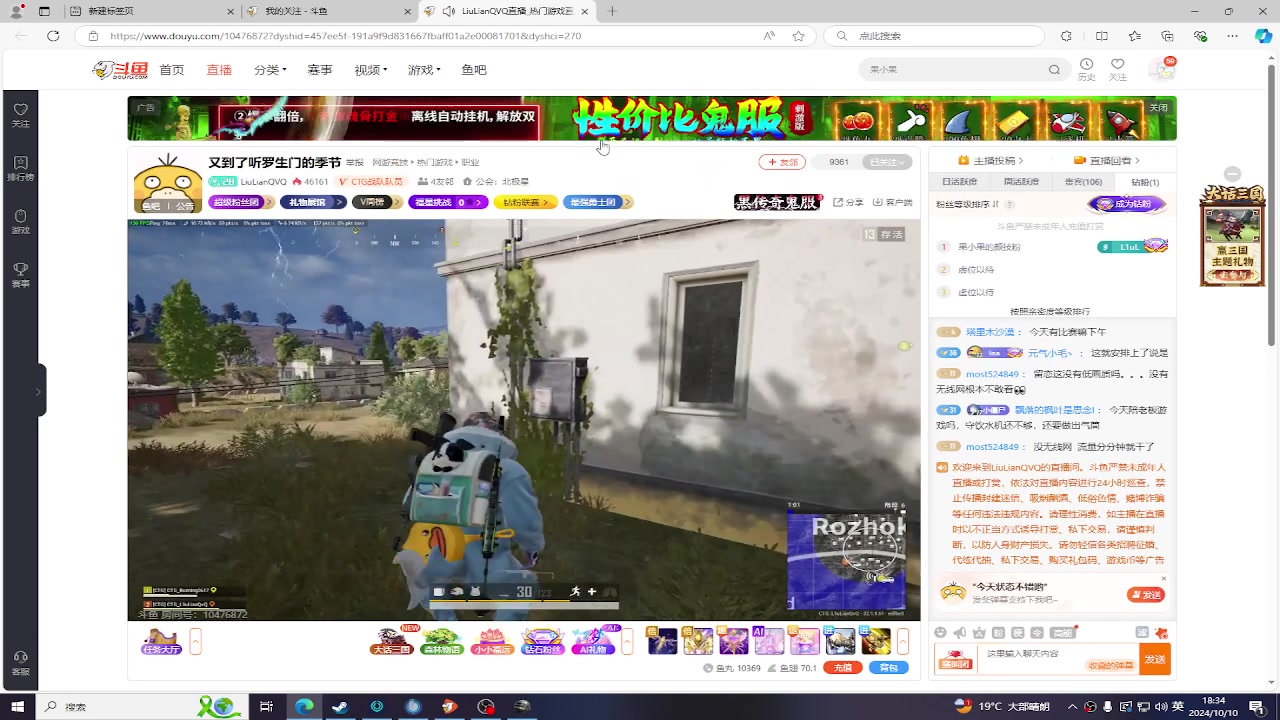Expand the 分类 dropdown in navigation

pyautogui.click(x=270, y=70)
